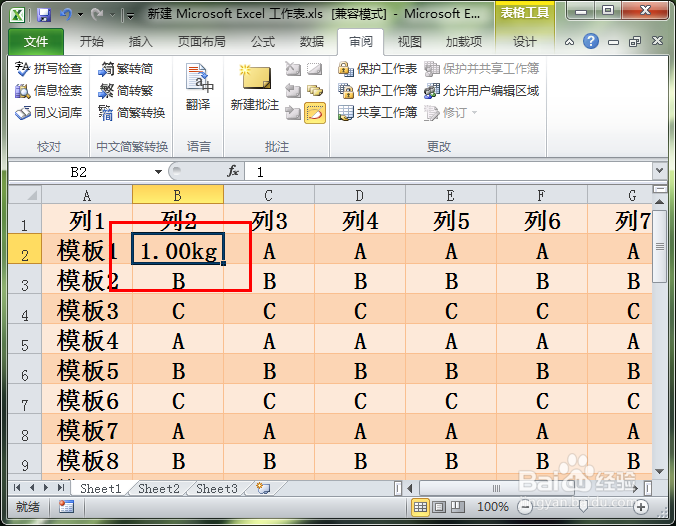
Task: Expand the Name Box dropdown
Action: [158, 172]
